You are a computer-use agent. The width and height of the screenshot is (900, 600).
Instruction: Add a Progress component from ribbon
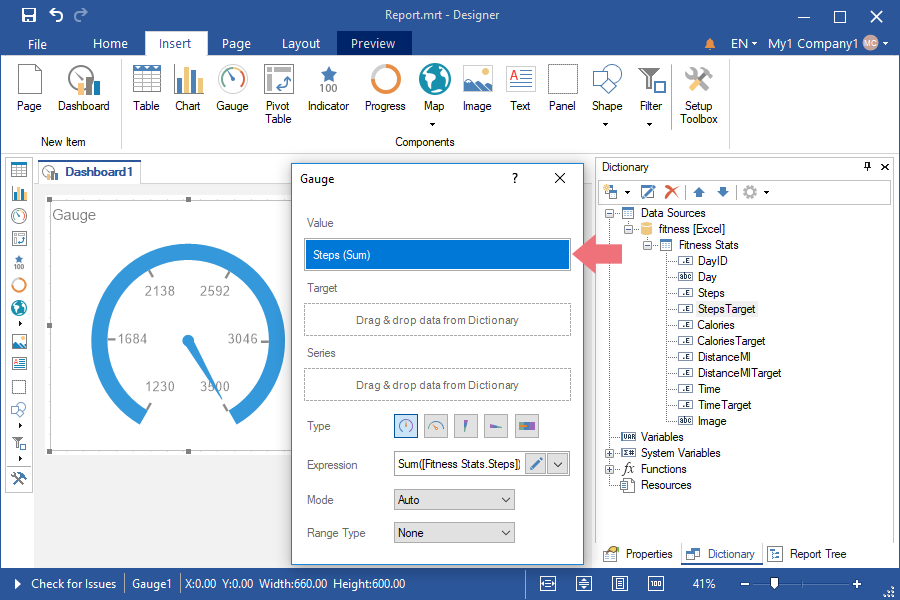385,90
